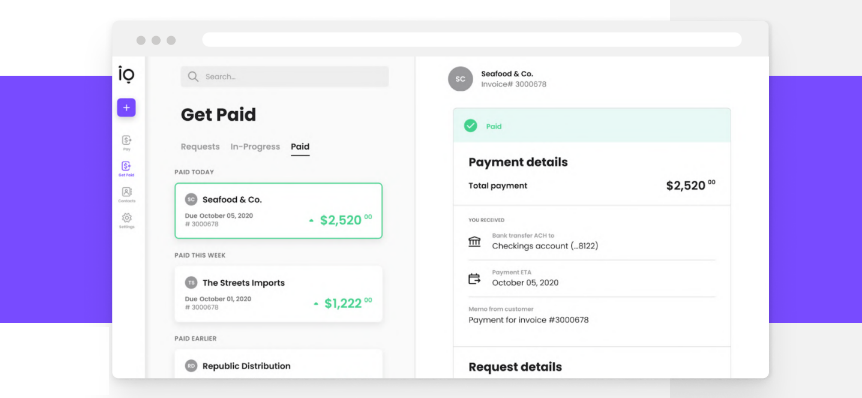Click the 'Get Paid' page heading

(218, 114)
